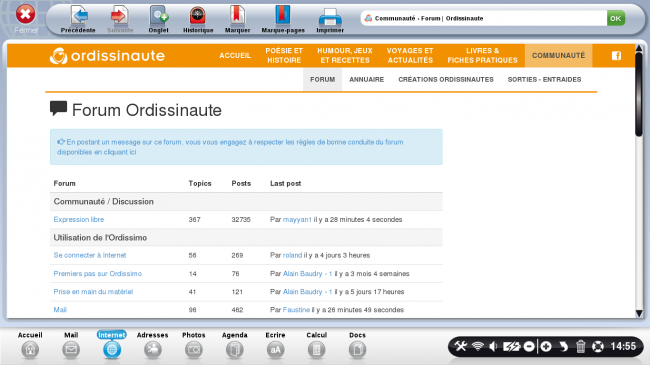Open Voyages et Actualités menu

click(x=410, y=56)
